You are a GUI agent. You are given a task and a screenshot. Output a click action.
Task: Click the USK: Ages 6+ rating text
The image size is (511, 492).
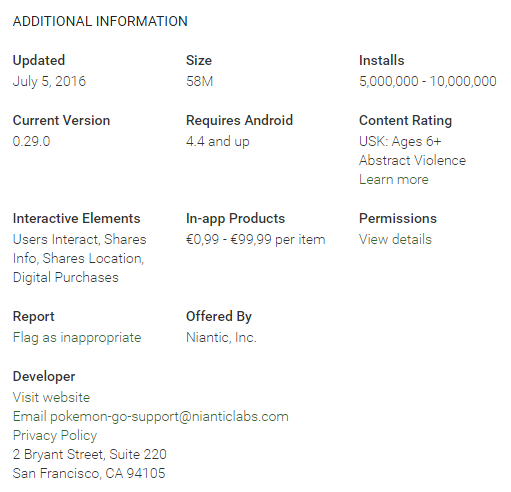tap(400, 141)
